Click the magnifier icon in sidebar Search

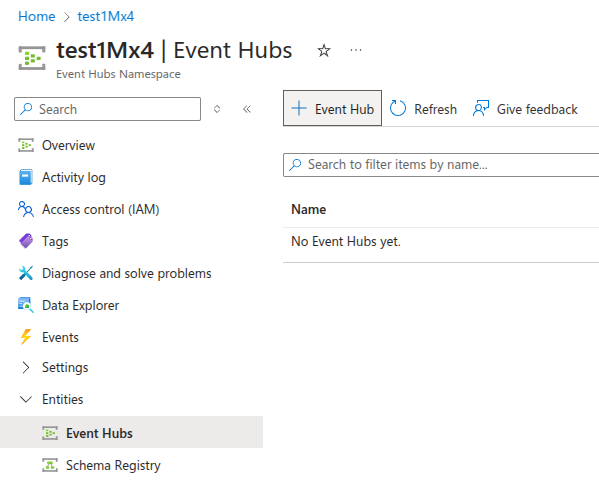coord(26,109)
